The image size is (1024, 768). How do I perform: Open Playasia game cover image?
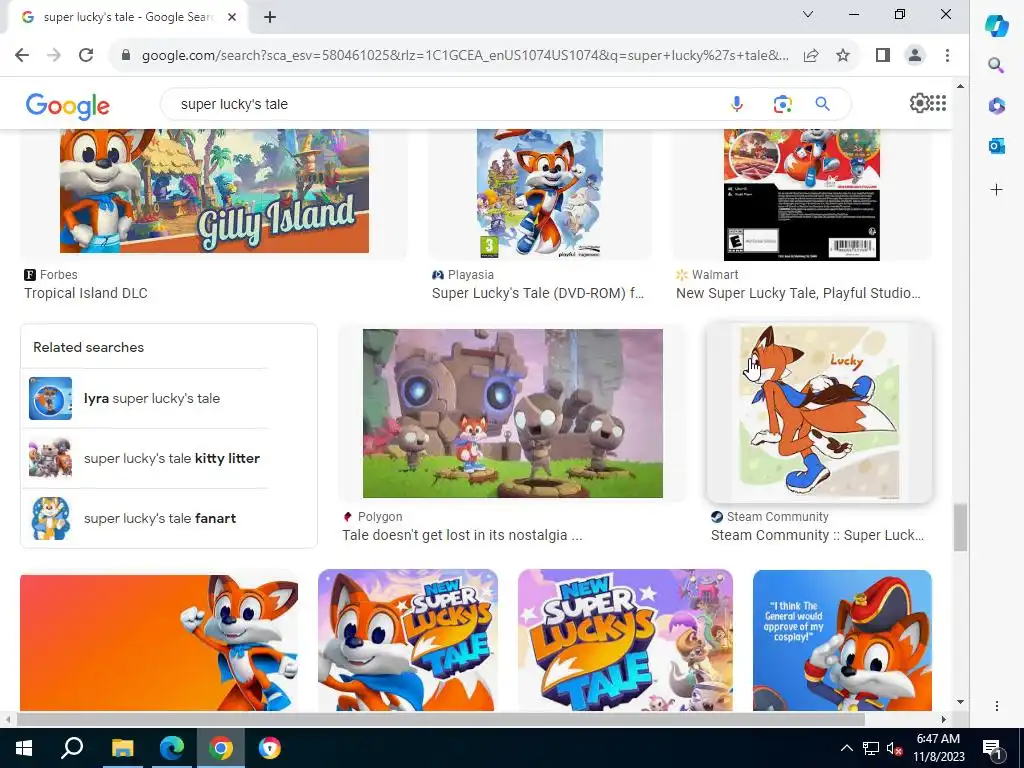[540, 193]
